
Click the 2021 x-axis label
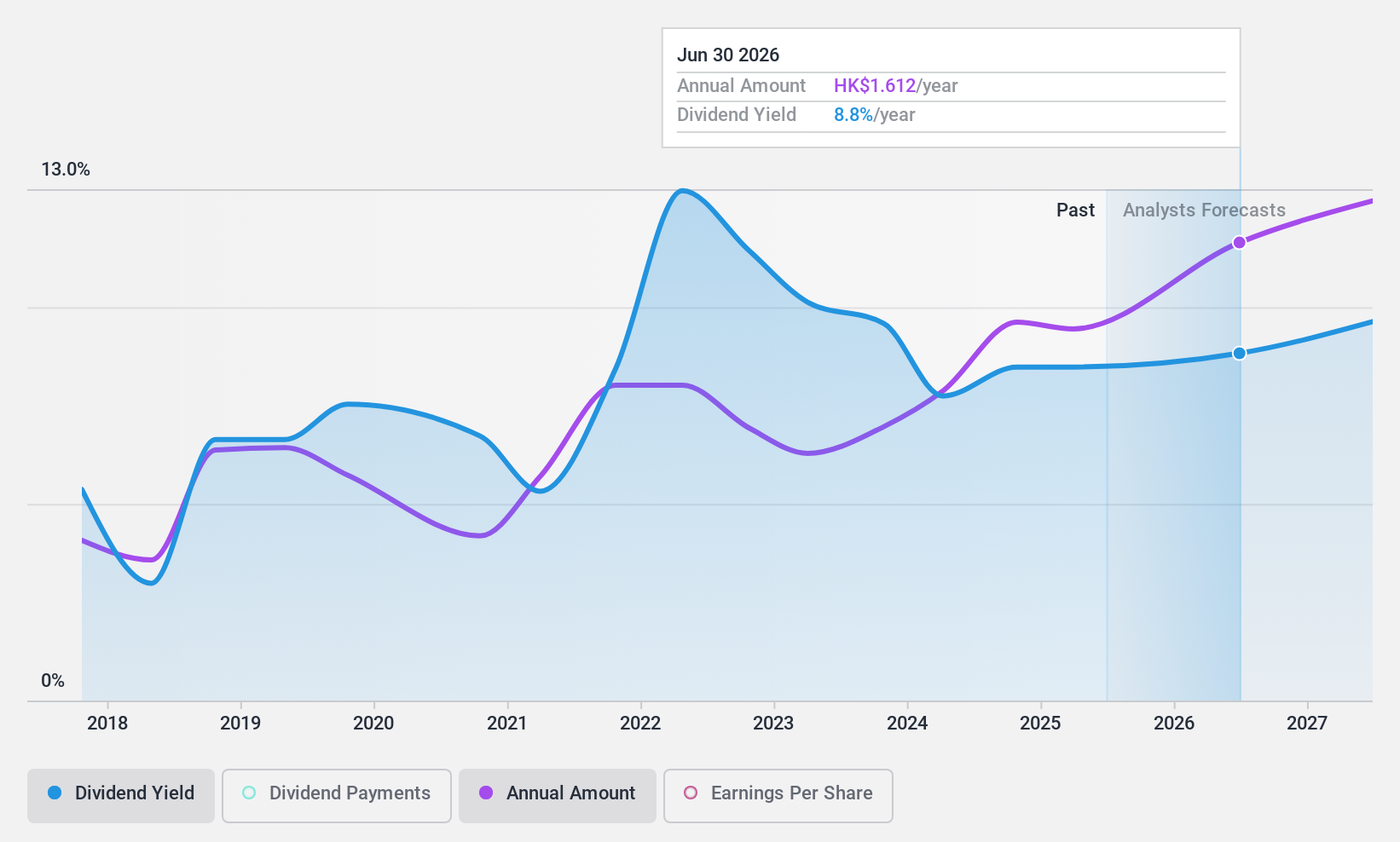coord(507,724)
